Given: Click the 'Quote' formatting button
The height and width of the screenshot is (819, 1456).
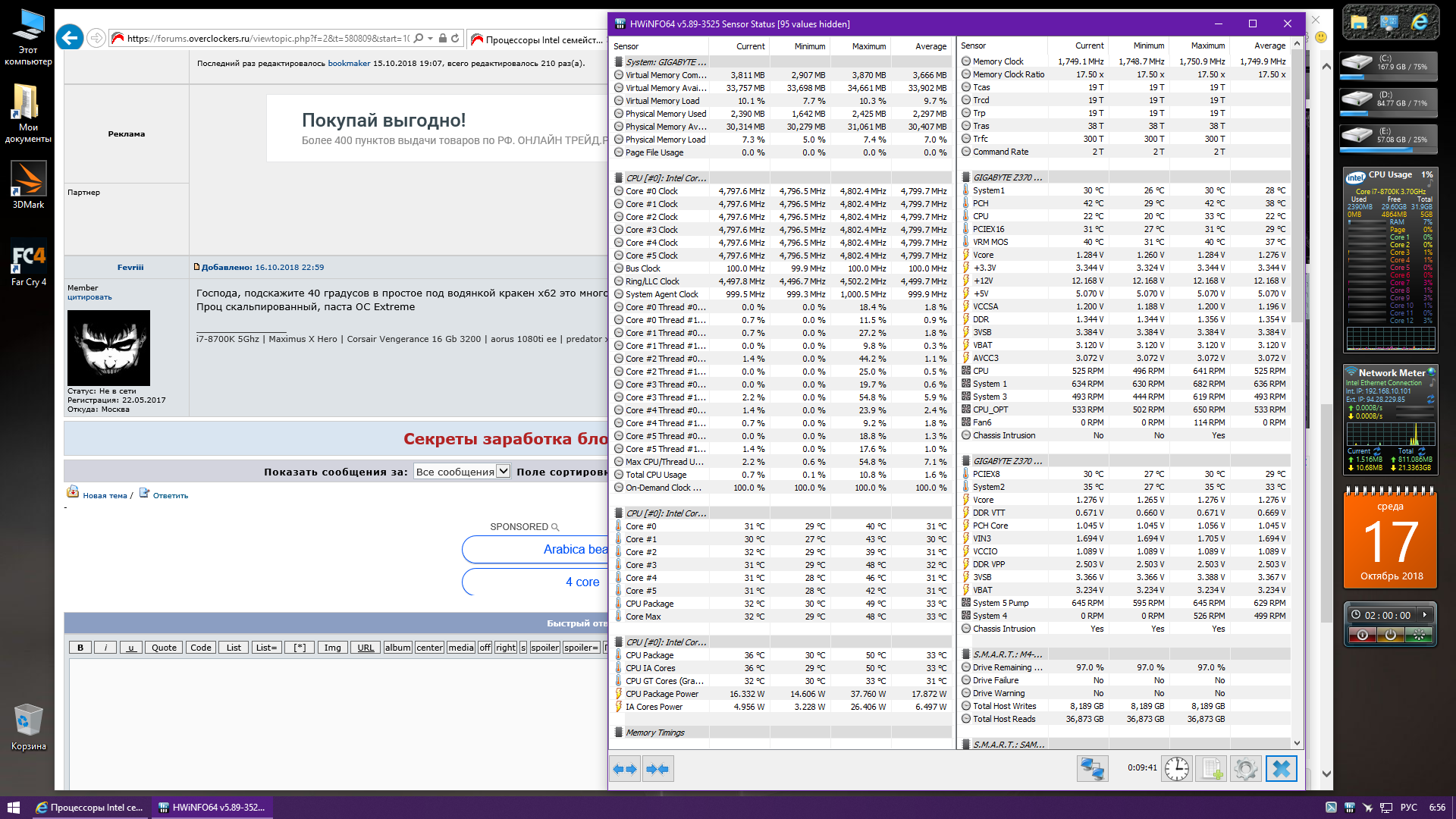Looking at the screenshot, I should 164,648.
